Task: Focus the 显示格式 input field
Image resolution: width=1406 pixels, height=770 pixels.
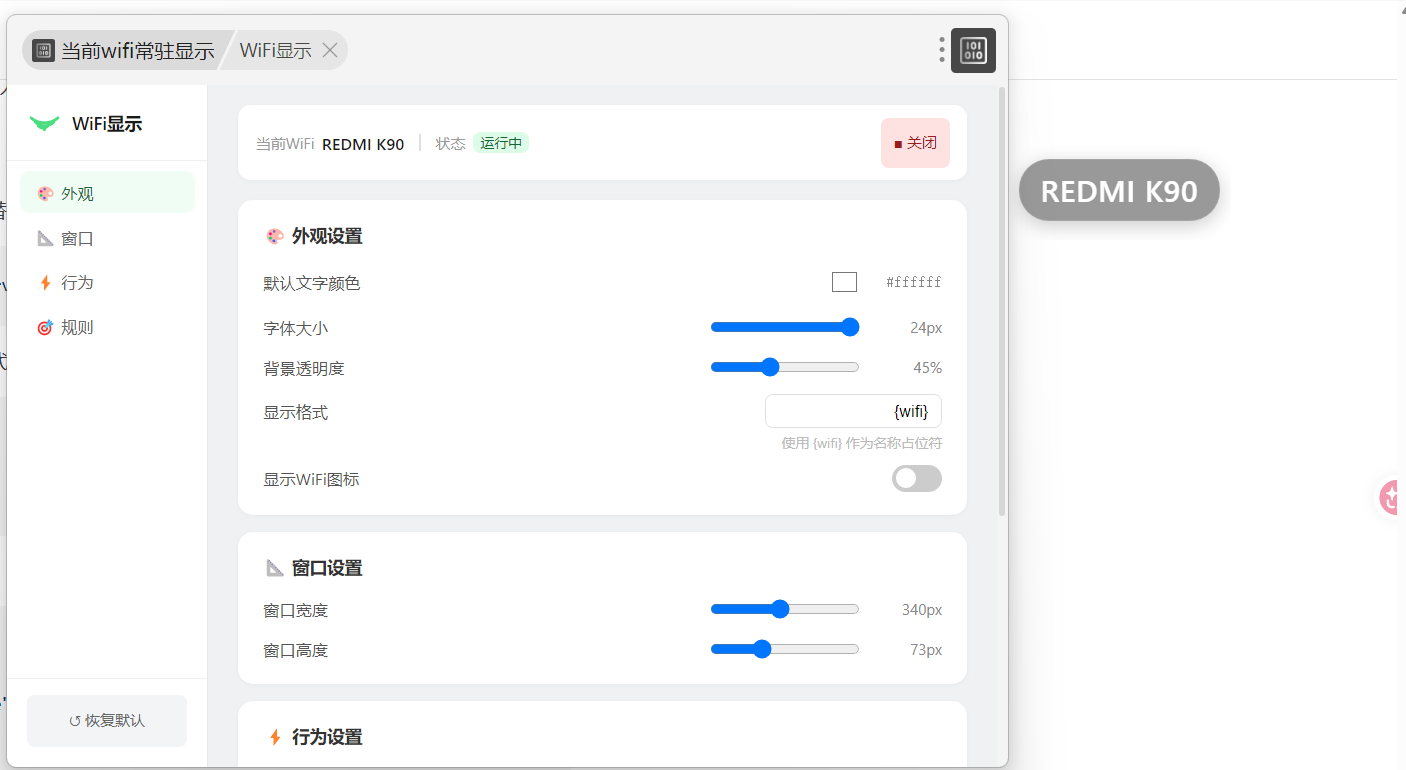Action: point(853,411)
